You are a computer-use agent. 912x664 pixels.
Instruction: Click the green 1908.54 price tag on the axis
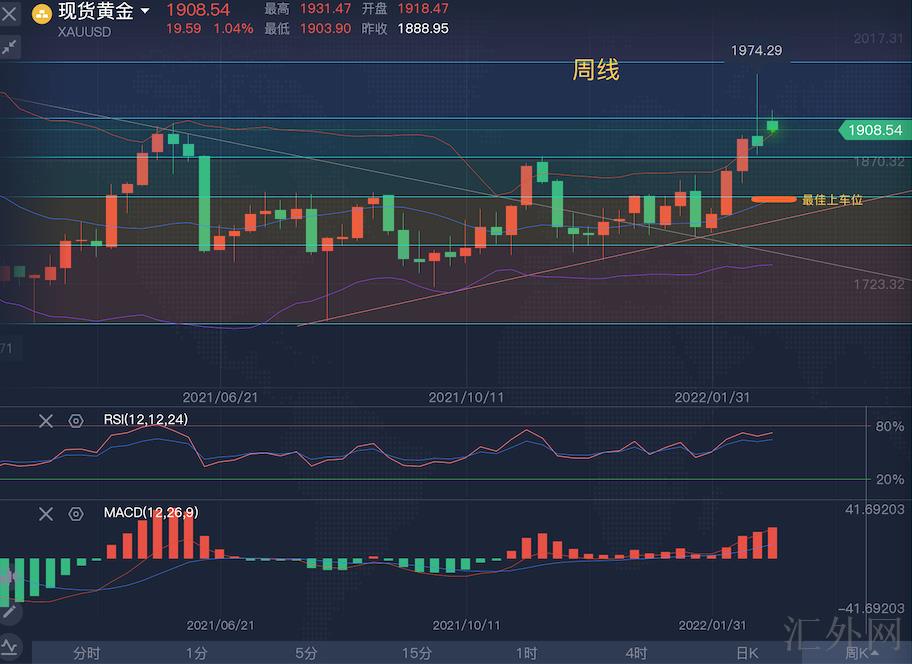pos(873,130)
